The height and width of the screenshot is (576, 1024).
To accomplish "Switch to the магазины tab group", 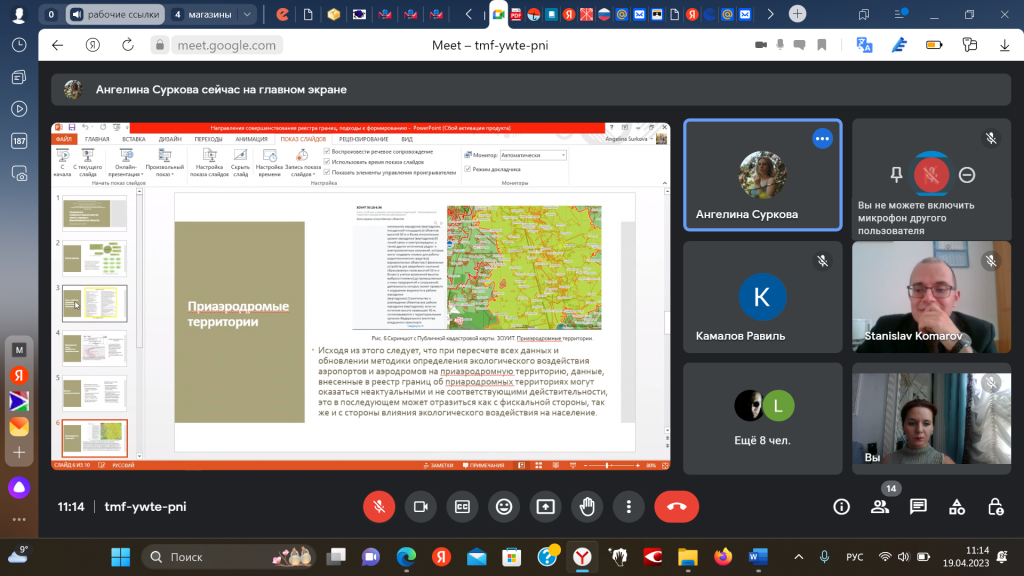I will 203,14.
